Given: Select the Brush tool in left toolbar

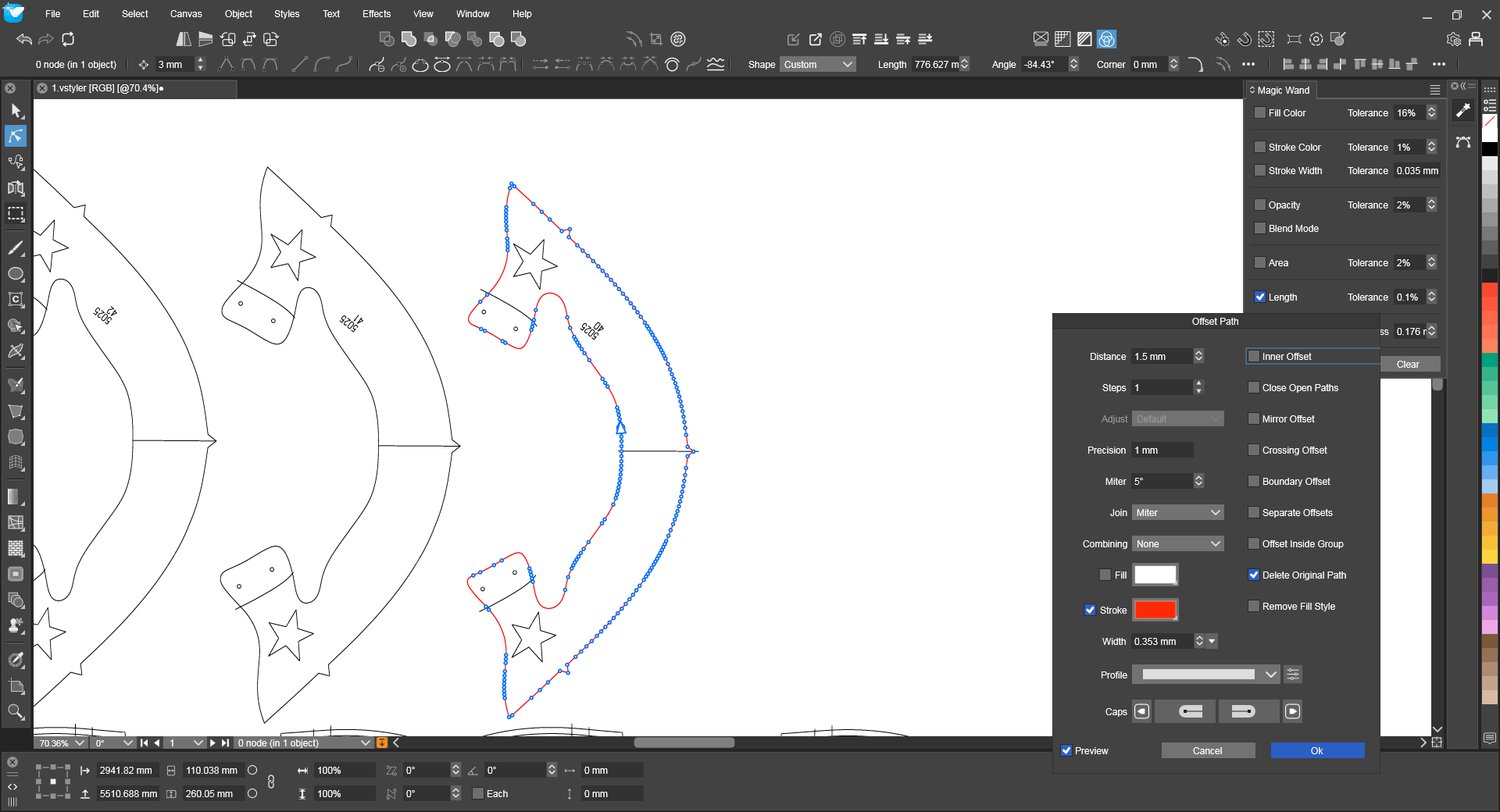Looking at the screenshot, I should 16,248.
